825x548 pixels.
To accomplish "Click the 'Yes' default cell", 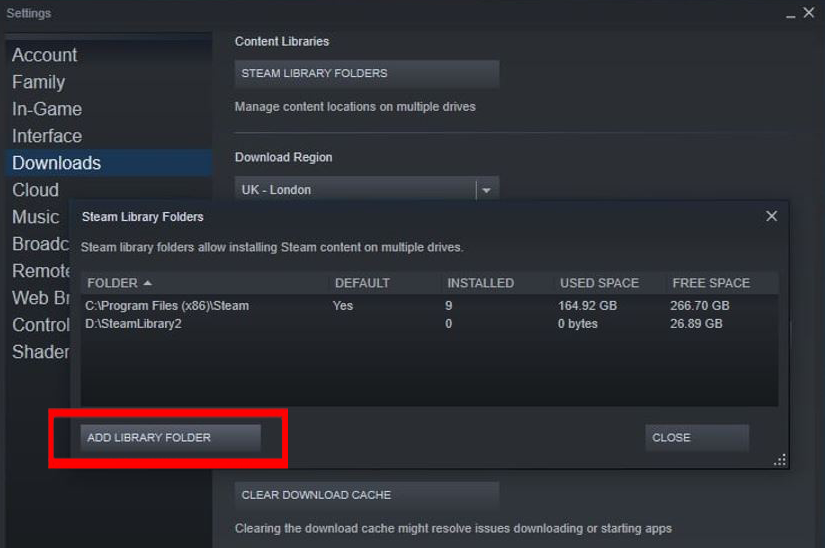I will point(343,306).
